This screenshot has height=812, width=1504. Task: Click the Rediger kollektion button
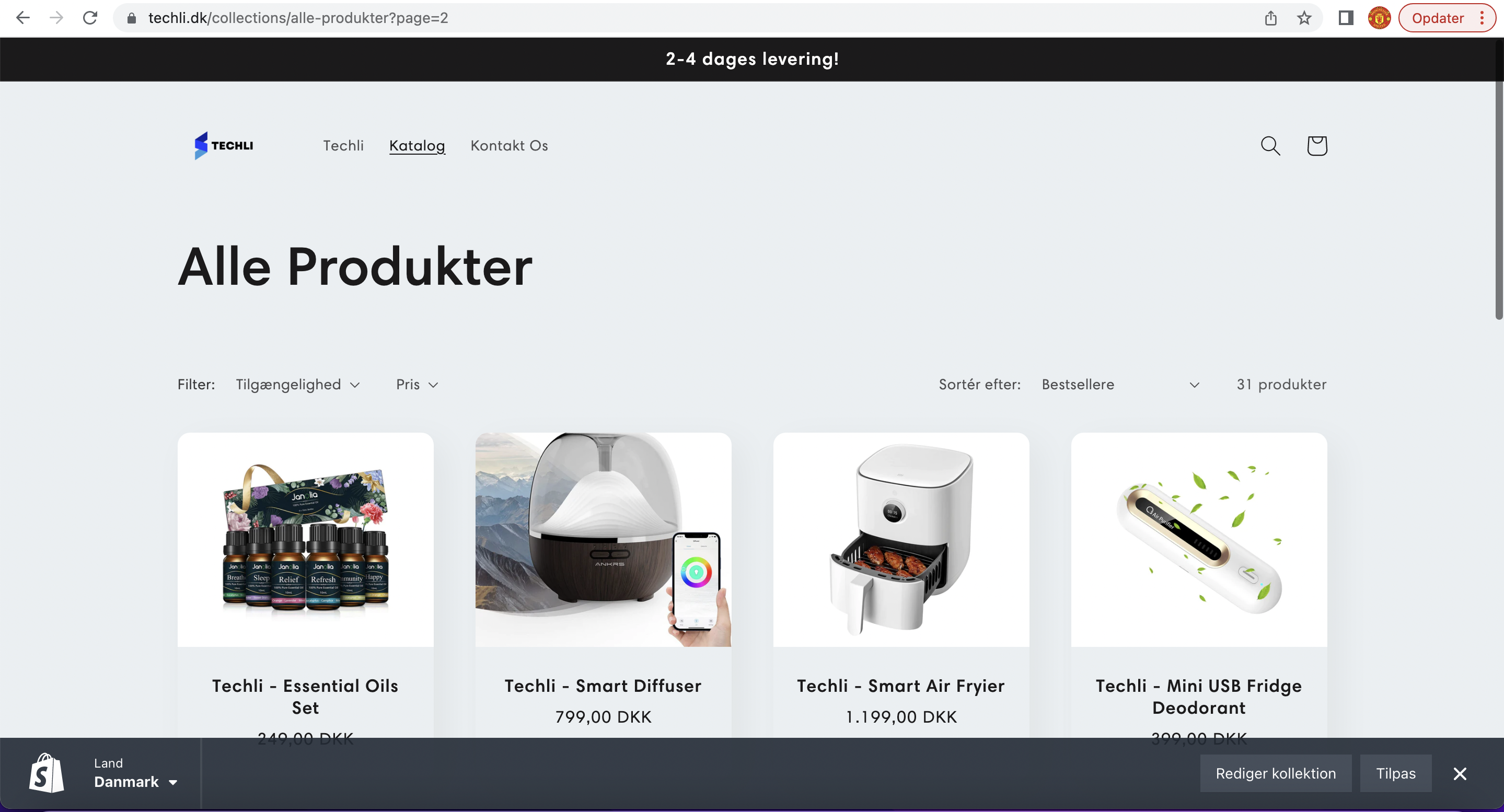pos(1276,773)
